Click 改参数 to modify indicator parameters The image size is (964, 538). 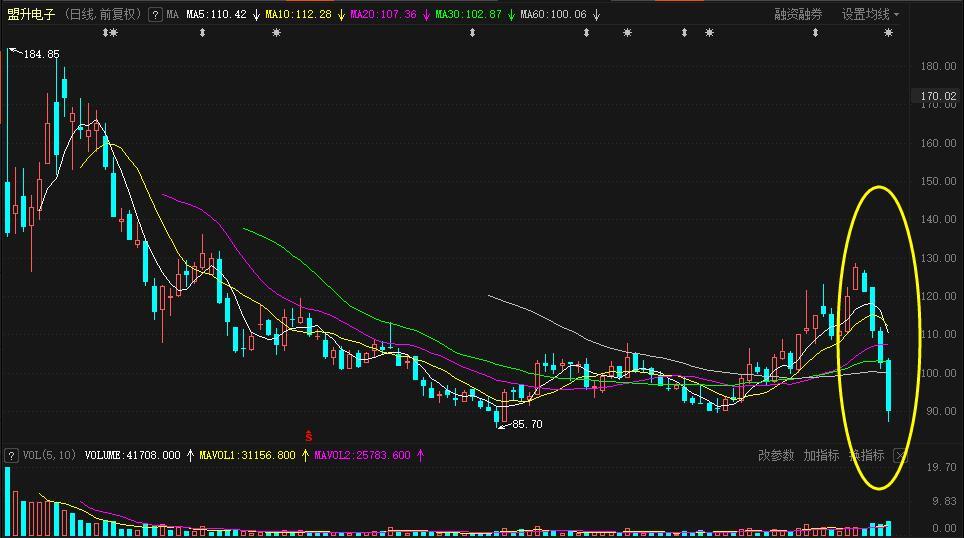pyautogui.click(x=776, y=456)
